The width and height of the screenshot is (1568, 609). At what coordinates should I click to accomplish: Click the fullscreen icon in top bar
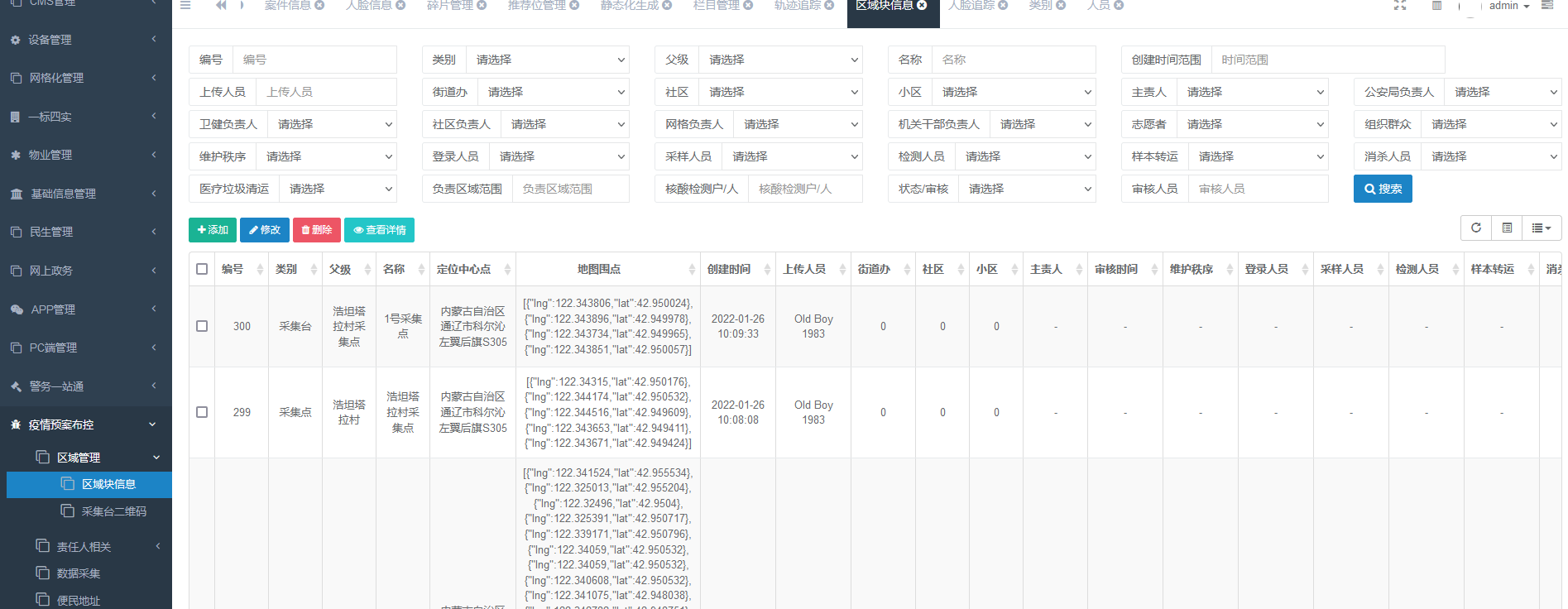pyautogui.click(x=1399, y=6)
